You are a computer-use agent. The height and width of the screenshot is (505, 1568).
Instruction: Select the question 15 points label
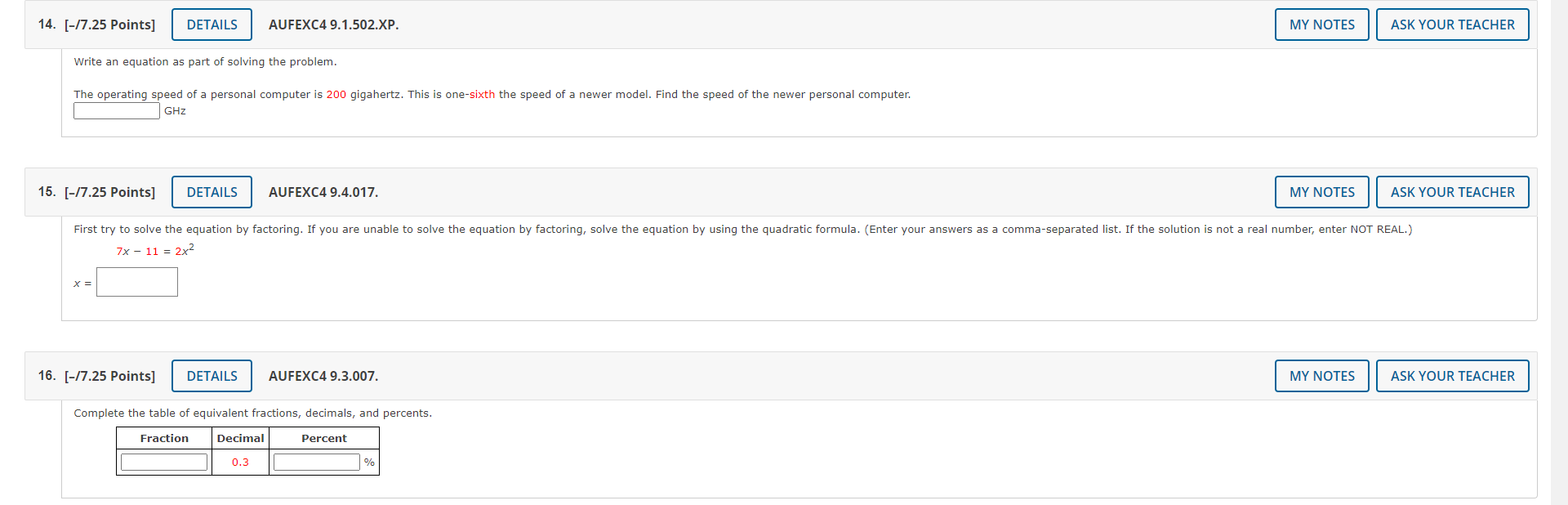(x=109, y=192)
